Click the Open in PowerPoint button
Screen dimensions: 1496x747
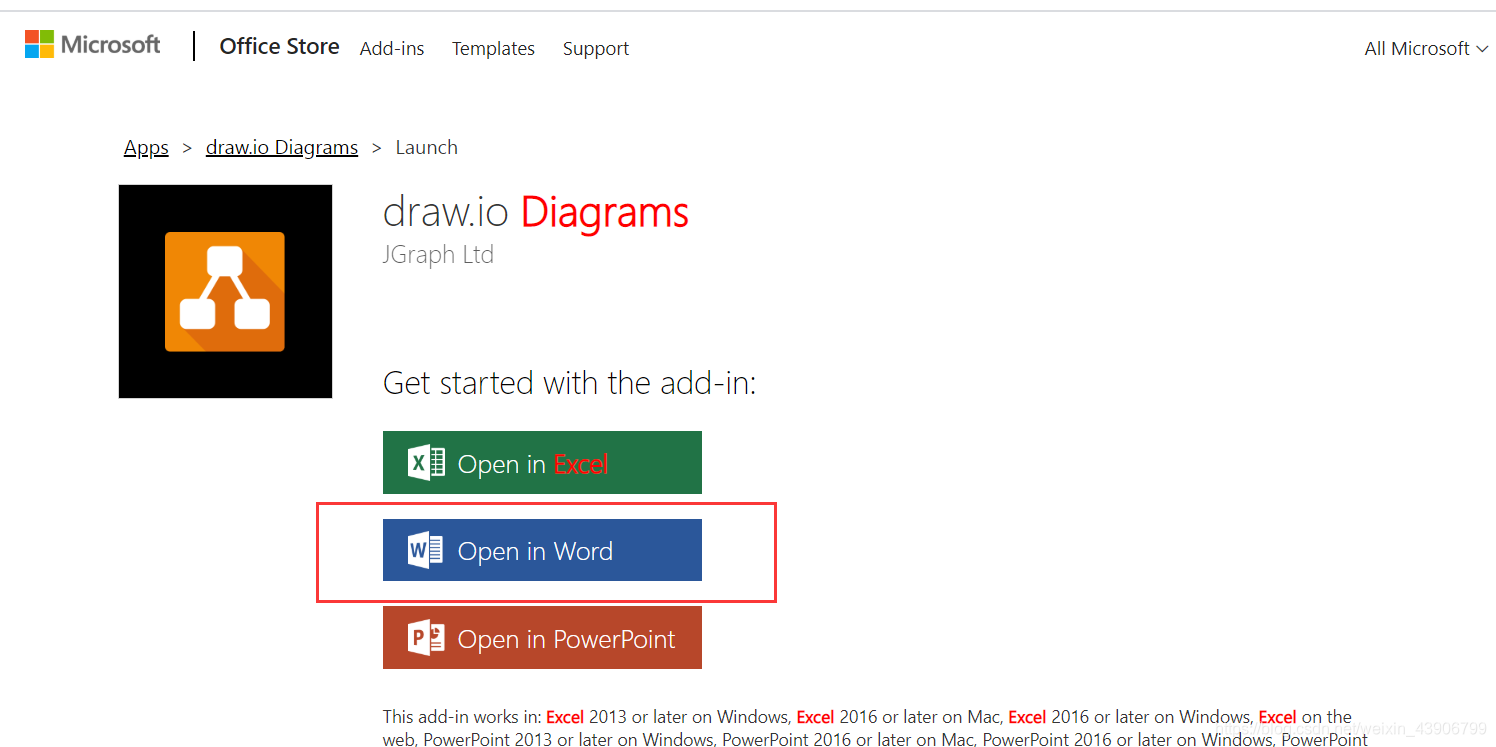[542, 638]
